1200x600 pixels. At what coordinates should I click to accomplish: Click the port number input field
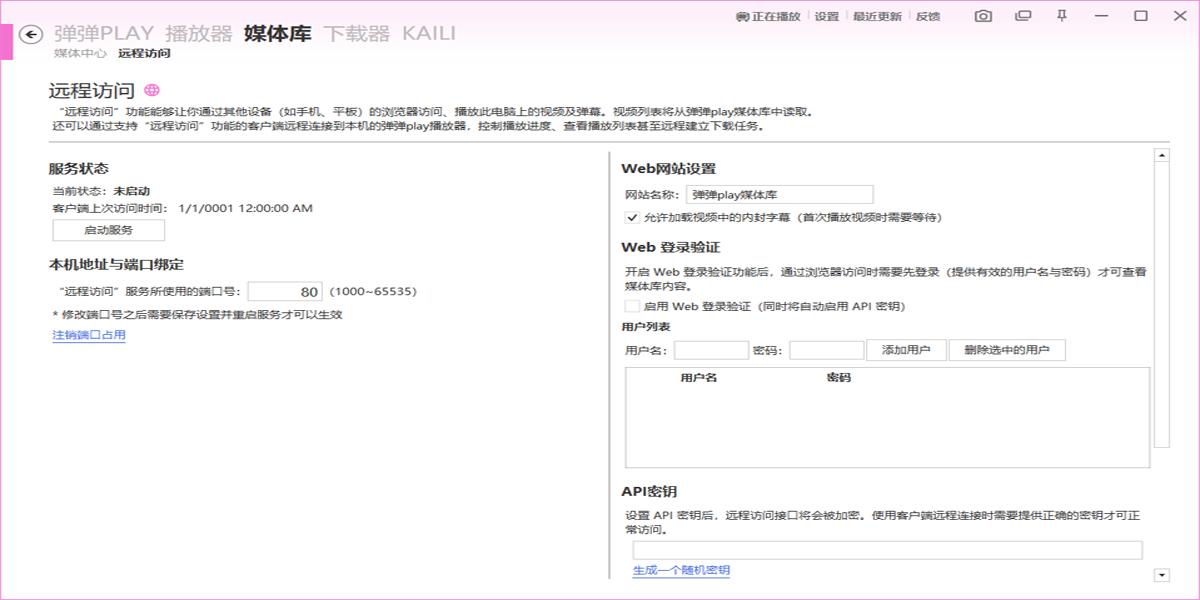tap(284, 292)
